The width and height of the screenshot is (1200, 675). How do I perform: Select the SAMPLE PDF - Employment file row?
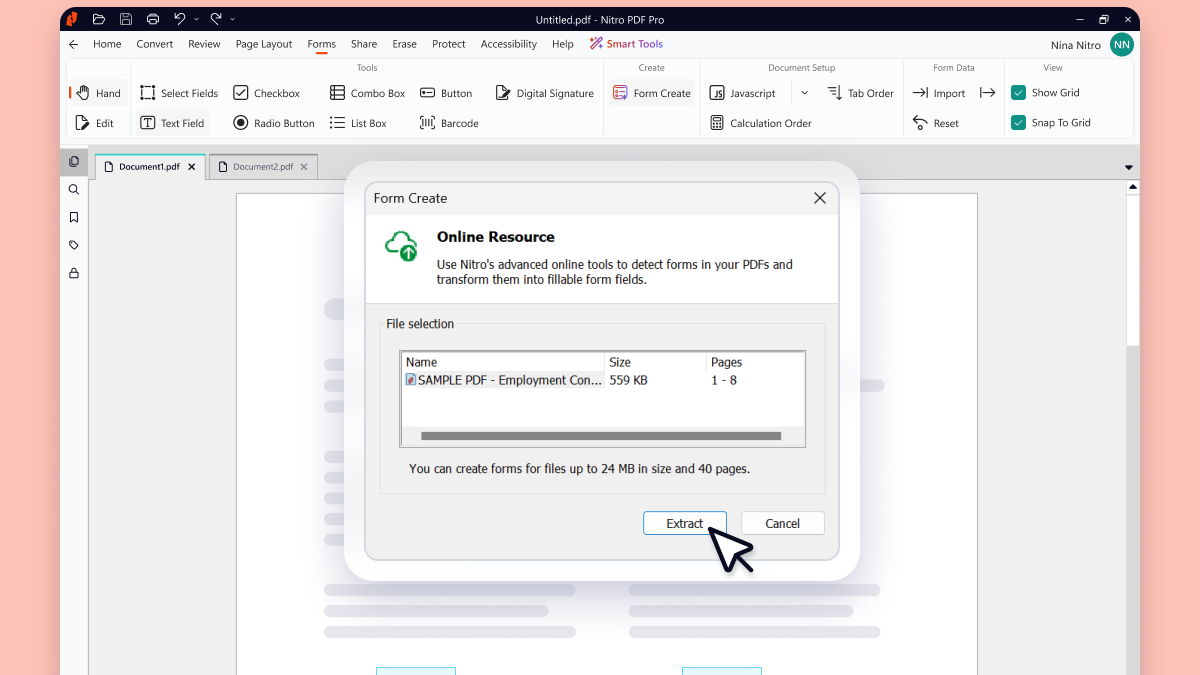[x=603, y=380]
